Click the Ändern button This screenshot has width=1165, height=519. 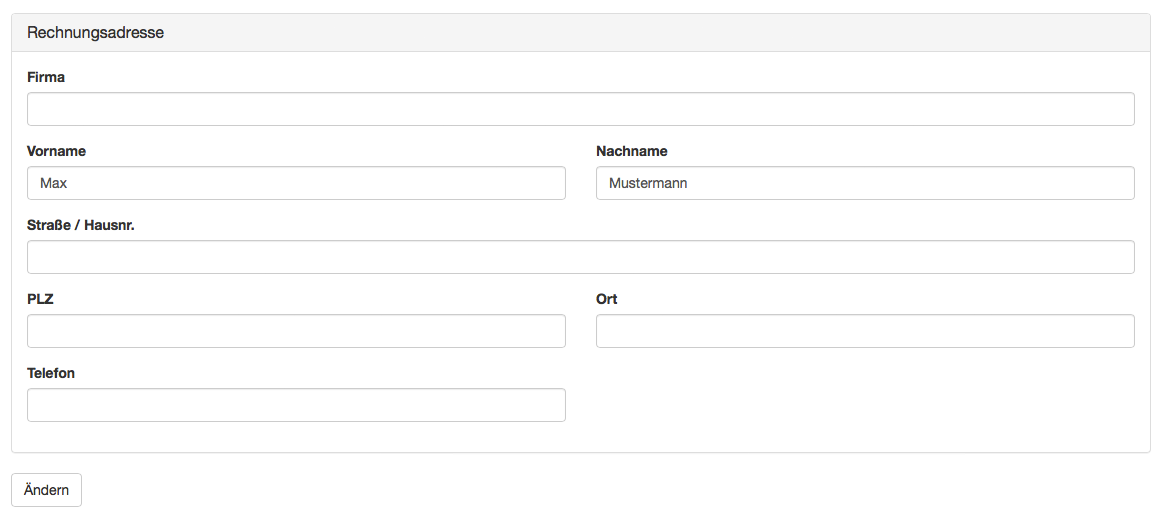(x=46, y=490)
